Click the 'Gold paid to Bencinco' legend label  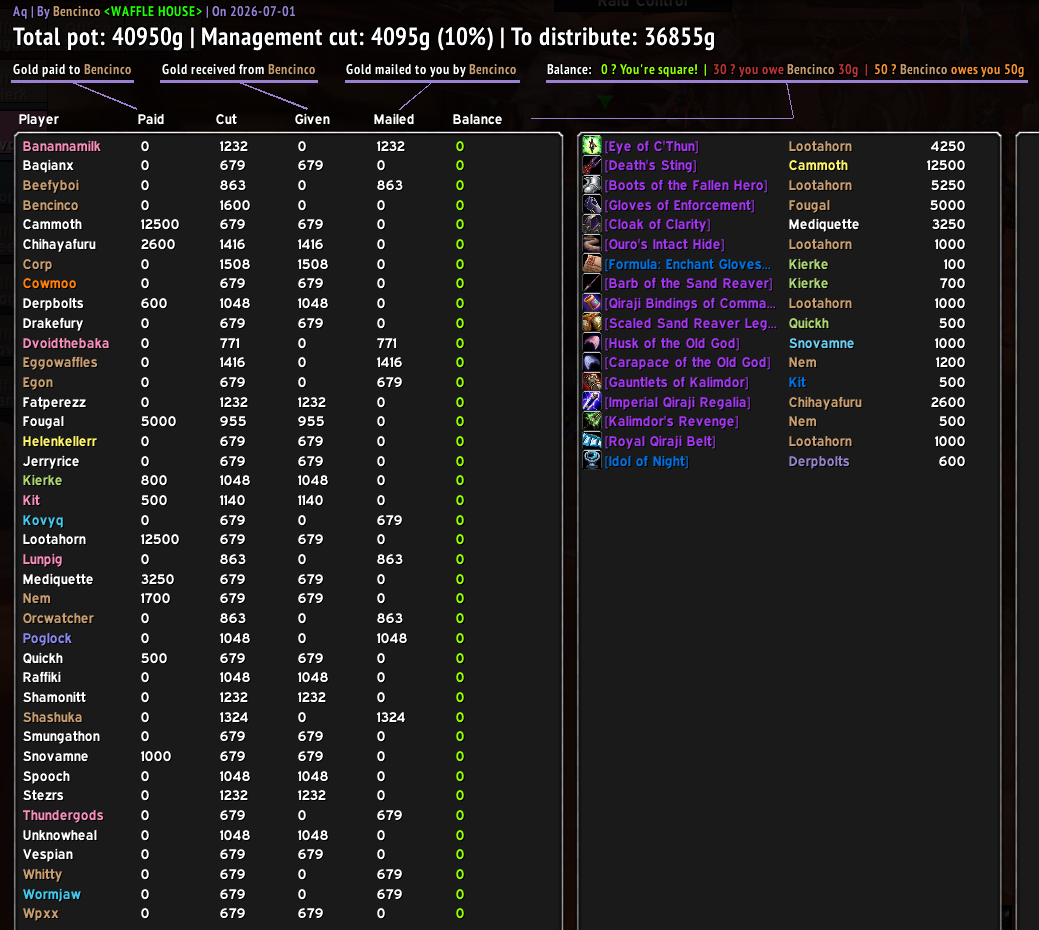pyautogui.click(x=72, y=70)
